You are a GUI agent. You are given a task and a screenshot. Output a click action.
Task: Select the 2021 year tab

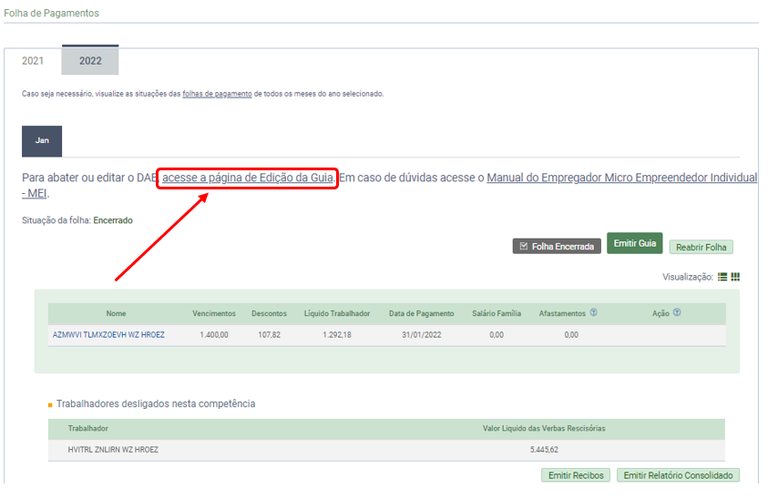[33, 61]
